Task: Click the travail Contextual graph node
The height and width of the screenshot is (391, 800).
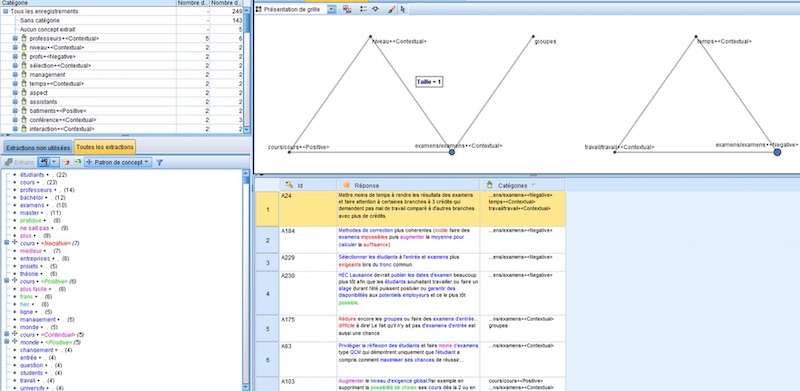Action: coord(614,152)
